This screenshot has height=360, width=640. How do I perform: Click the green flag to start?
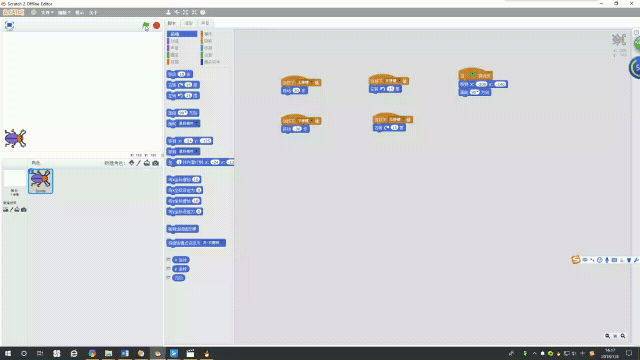point(146,25)
